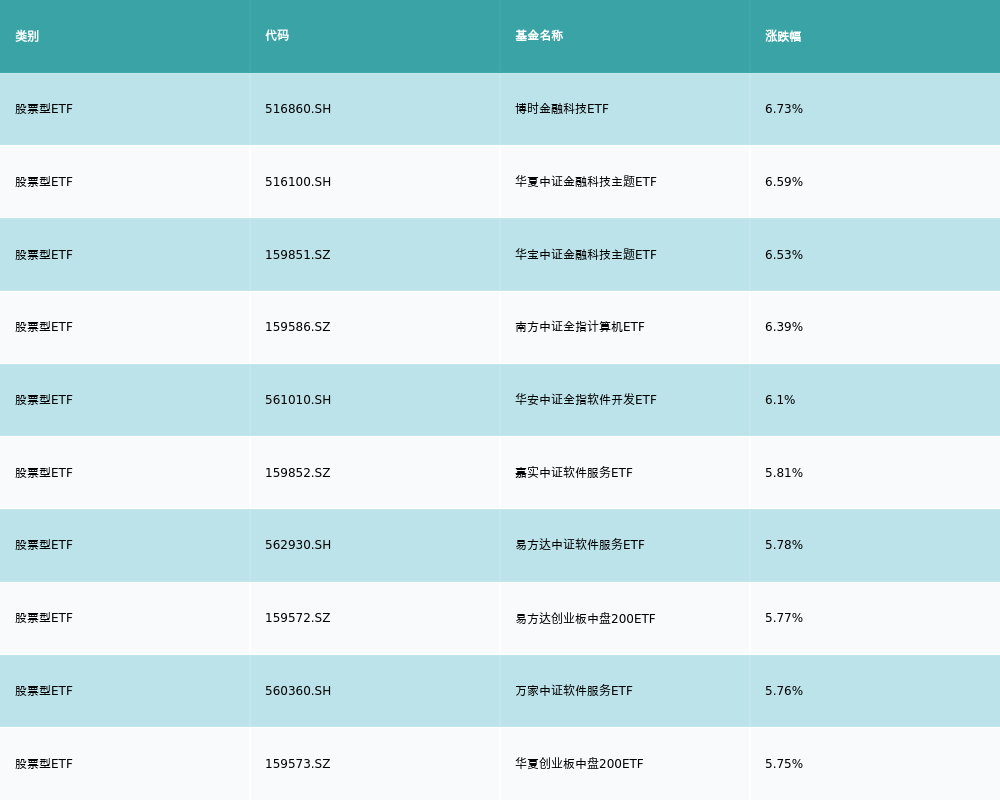Click 华安中证全指软件开发ETF name
The height and width of the screenshot is (800, 1000).
coord(585,400)
